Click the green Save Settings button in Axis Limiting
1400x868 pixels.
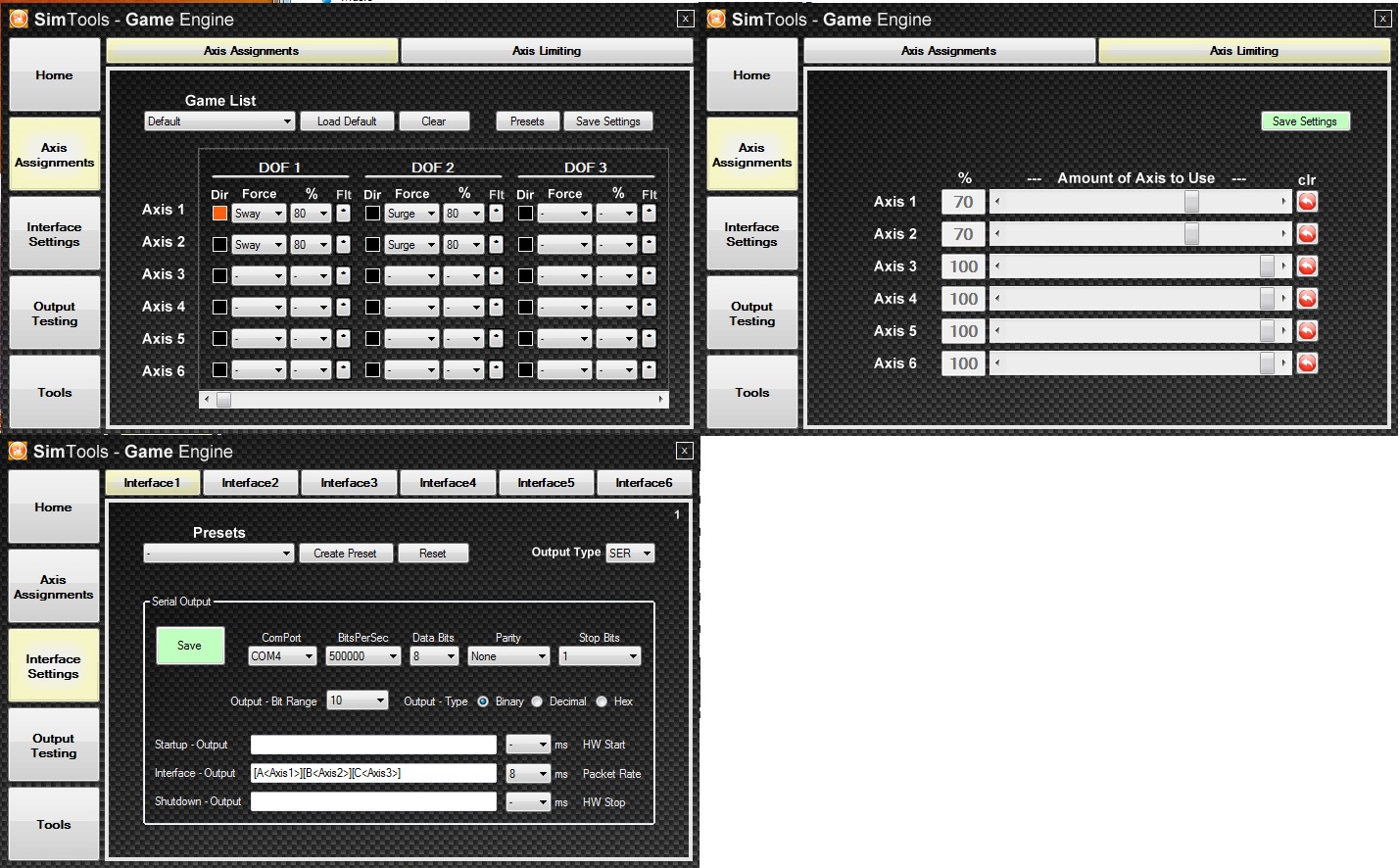point(1305,121)
